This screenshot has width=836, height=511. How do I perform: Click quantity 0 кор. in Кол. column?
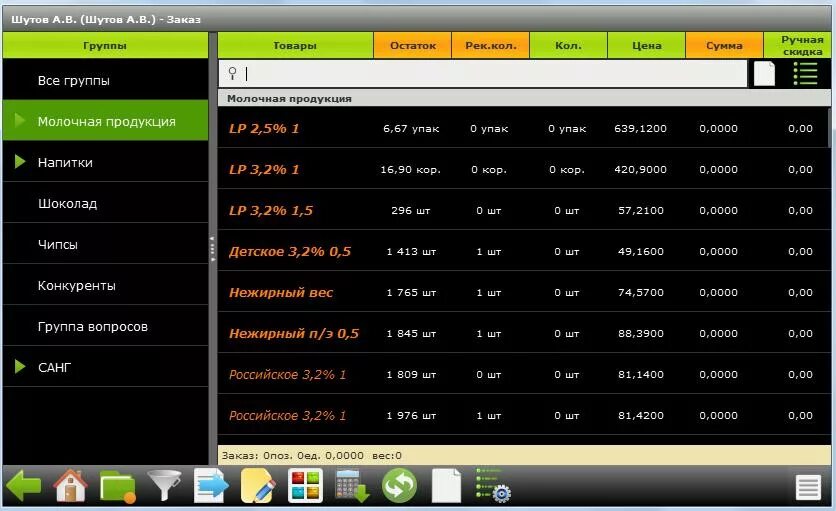[x=567, y=170]
